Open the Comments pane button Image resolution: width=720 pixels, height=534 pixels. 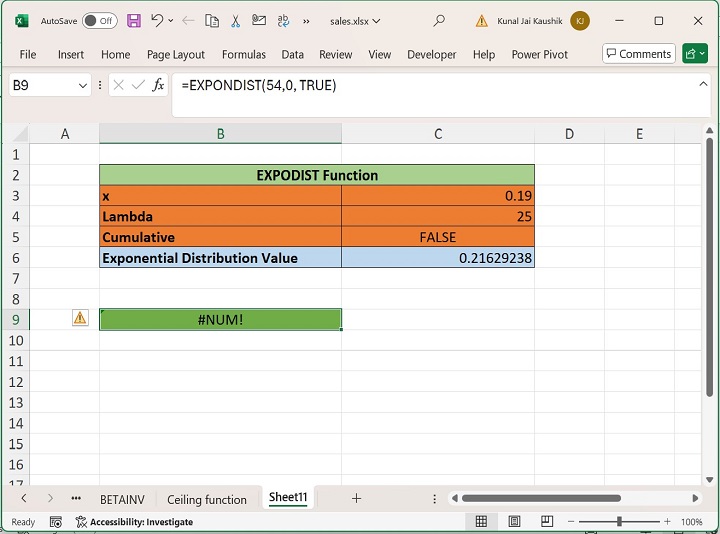point(638,54)
